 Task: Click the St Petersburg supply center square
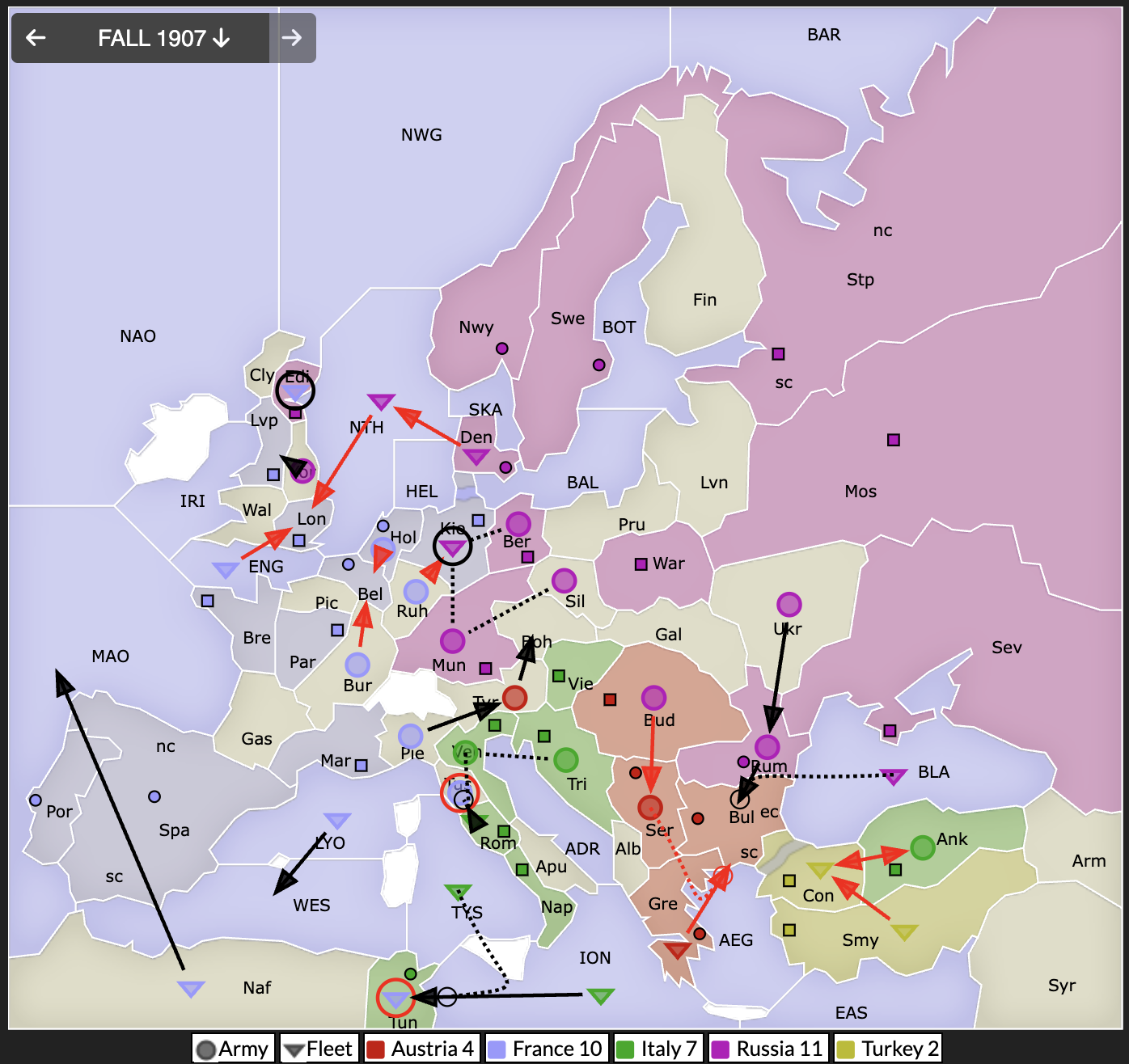[778, 353]
